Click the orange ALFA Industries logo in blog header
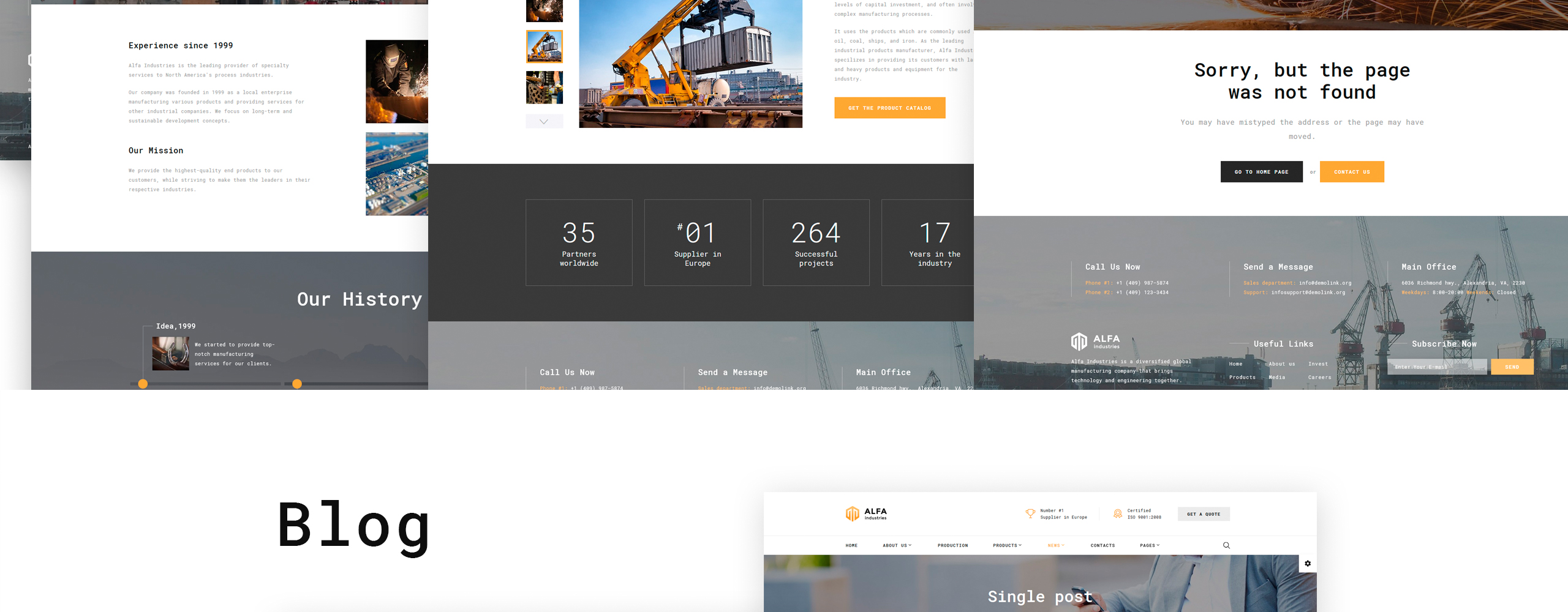 click(x=866, y=513)
